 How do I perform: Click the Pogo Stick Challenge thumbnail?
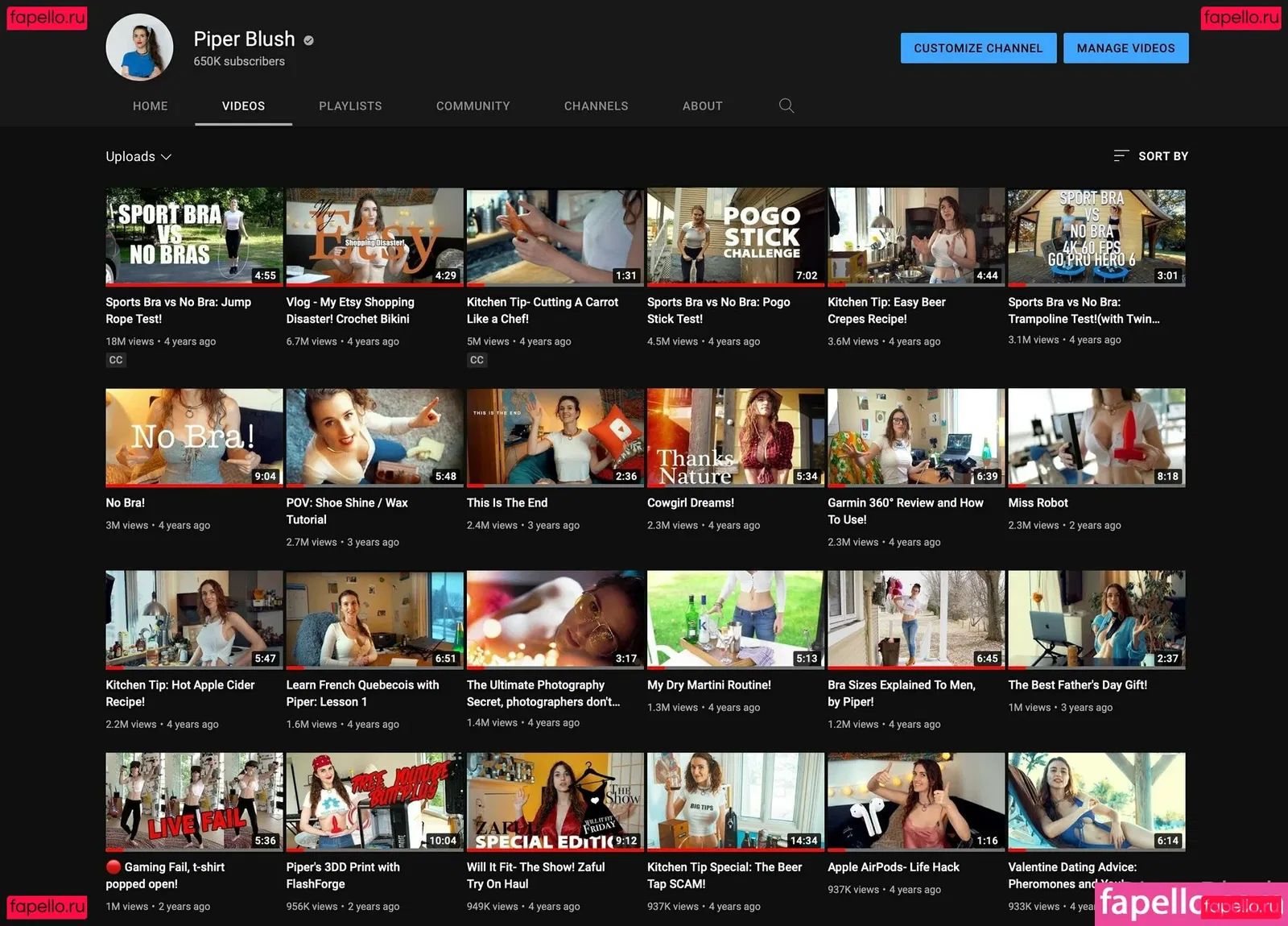pos(735,237)
